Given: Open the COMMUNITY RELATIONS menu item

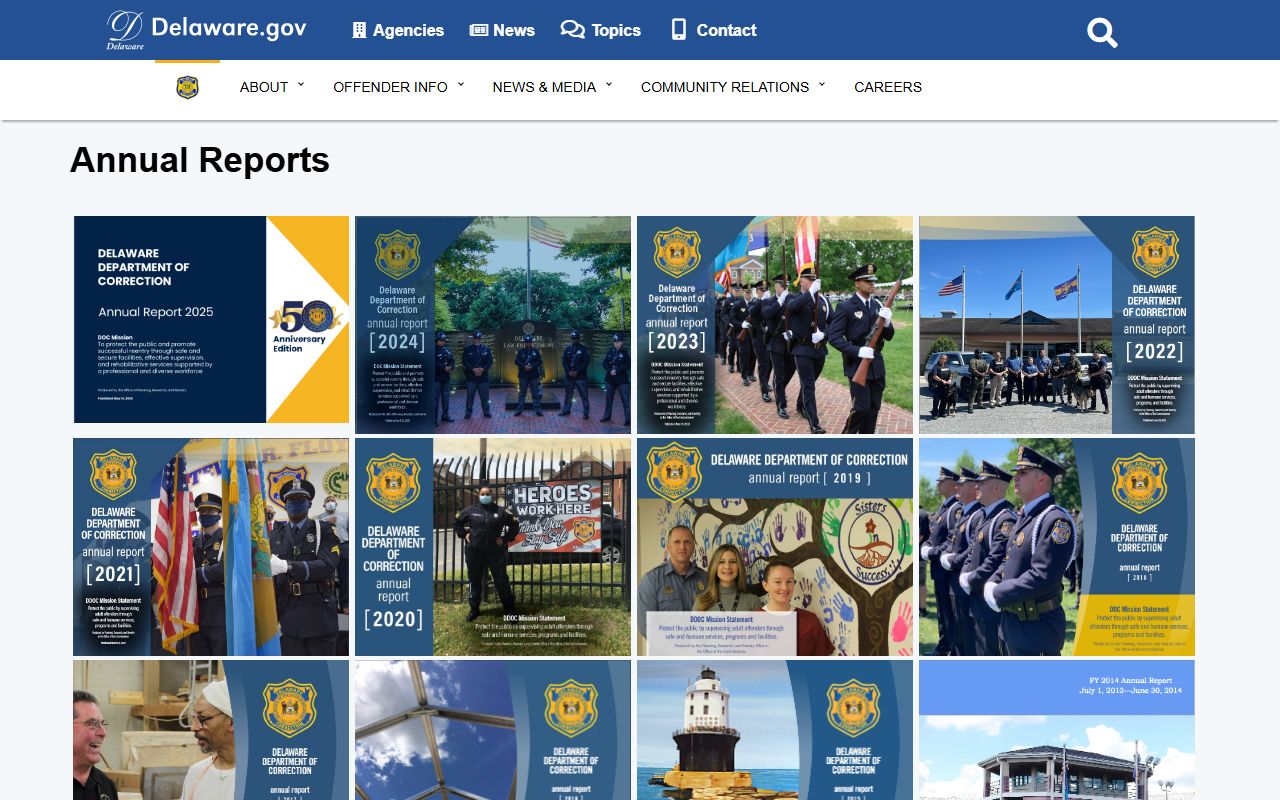Looking at the screenshot, I should pos(725,87).
